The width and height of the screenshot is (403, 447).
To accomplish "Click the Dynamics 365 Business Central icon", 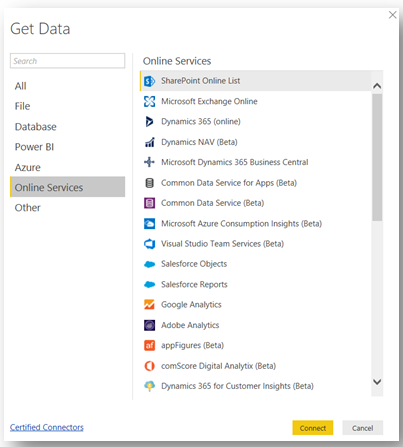I will pos(149,162).
